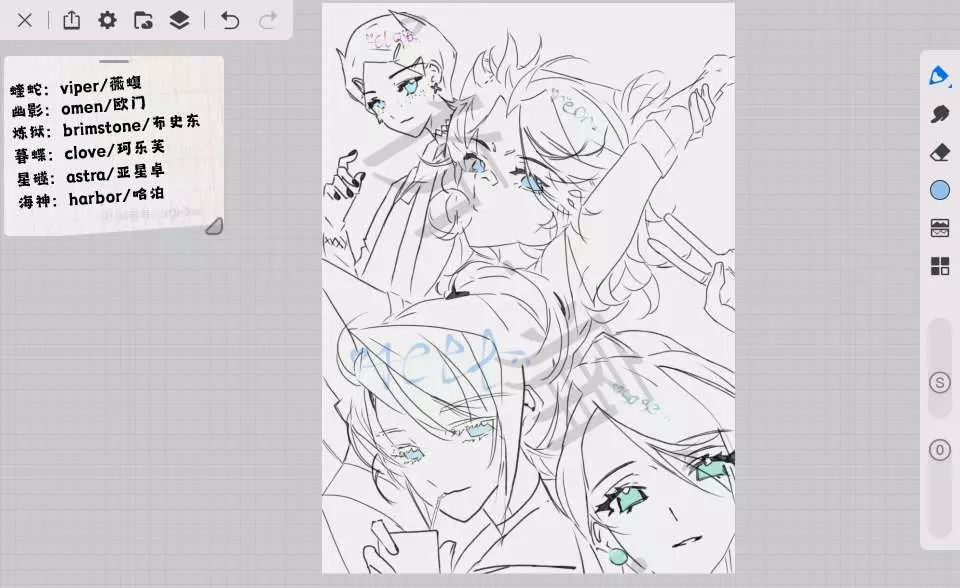The height and width of the screenshot is (588, 960).
Task: Click the sketch artwork canvas
Action: (x=528, y=288)
